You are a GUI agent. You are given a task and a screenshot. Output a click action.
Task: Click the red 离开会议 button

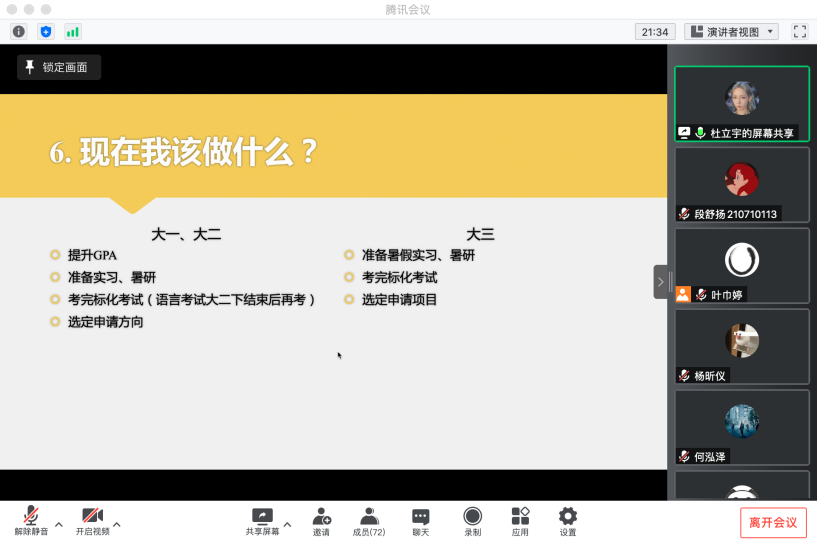(x=773, y=522)
